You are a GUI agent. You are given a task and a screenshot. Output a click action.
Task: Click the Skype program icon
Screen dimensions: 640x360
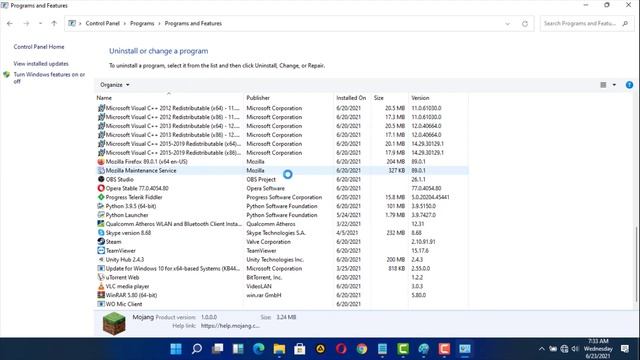[x=101, y=233]
